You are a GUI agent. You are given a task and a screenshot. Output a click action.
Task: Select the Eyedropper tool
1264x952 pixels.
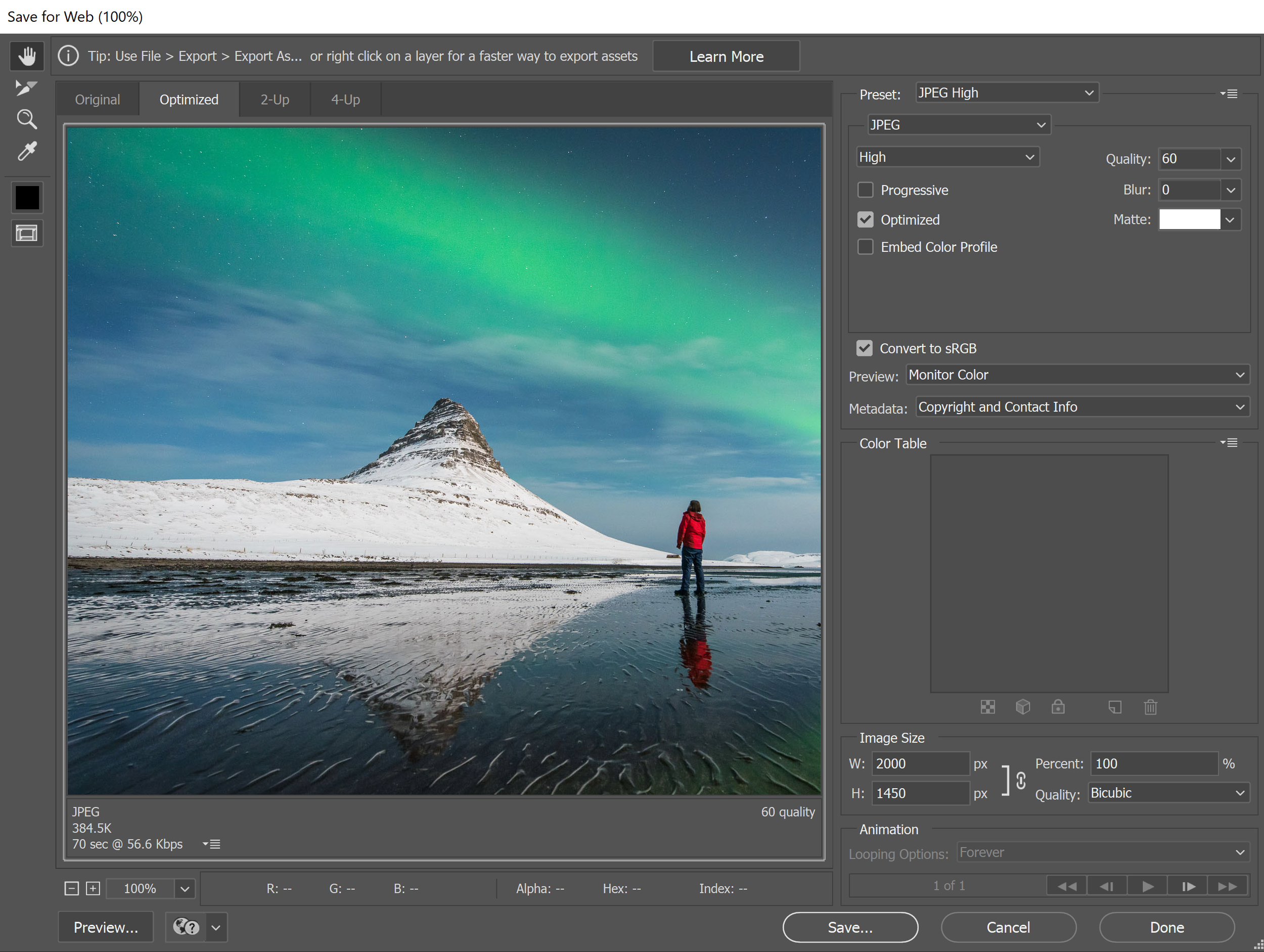pos(26,152)
